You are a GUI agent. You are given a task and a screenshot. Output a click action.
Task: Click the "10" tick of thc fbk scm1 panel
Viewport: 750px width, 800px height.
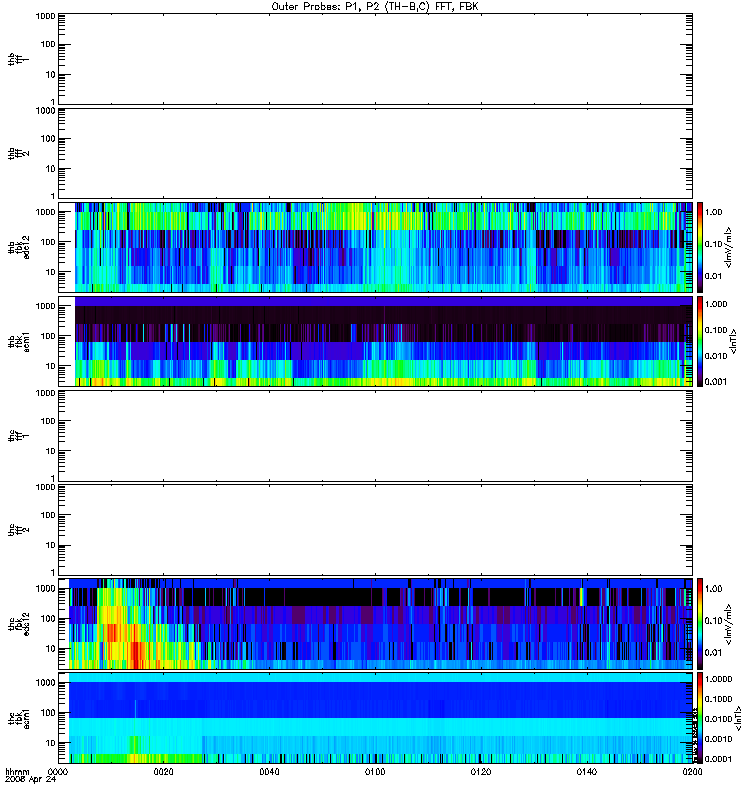50,743
